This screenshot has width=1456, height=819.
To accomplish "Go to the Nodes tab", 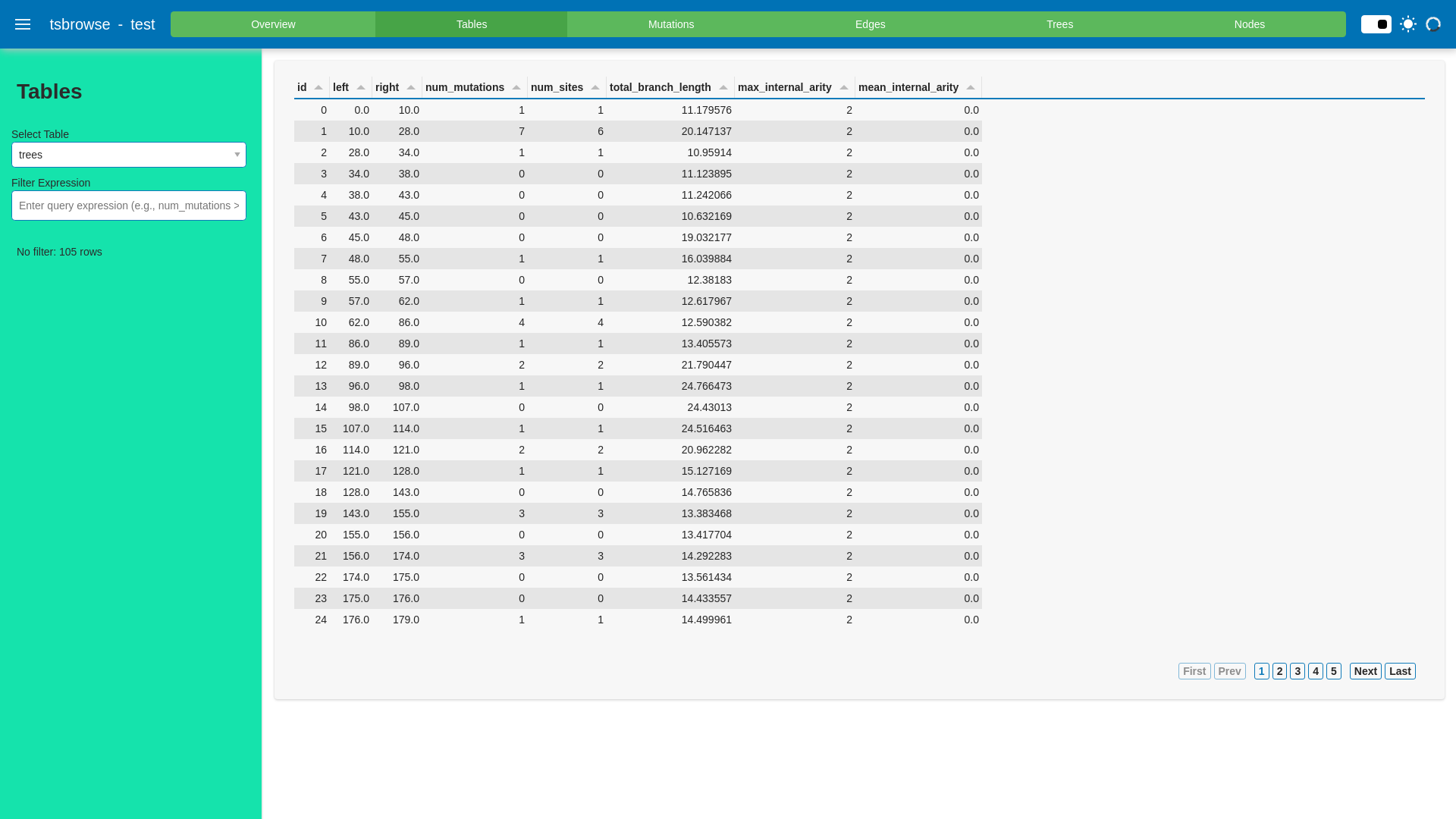I will [x=1249, y=24].
